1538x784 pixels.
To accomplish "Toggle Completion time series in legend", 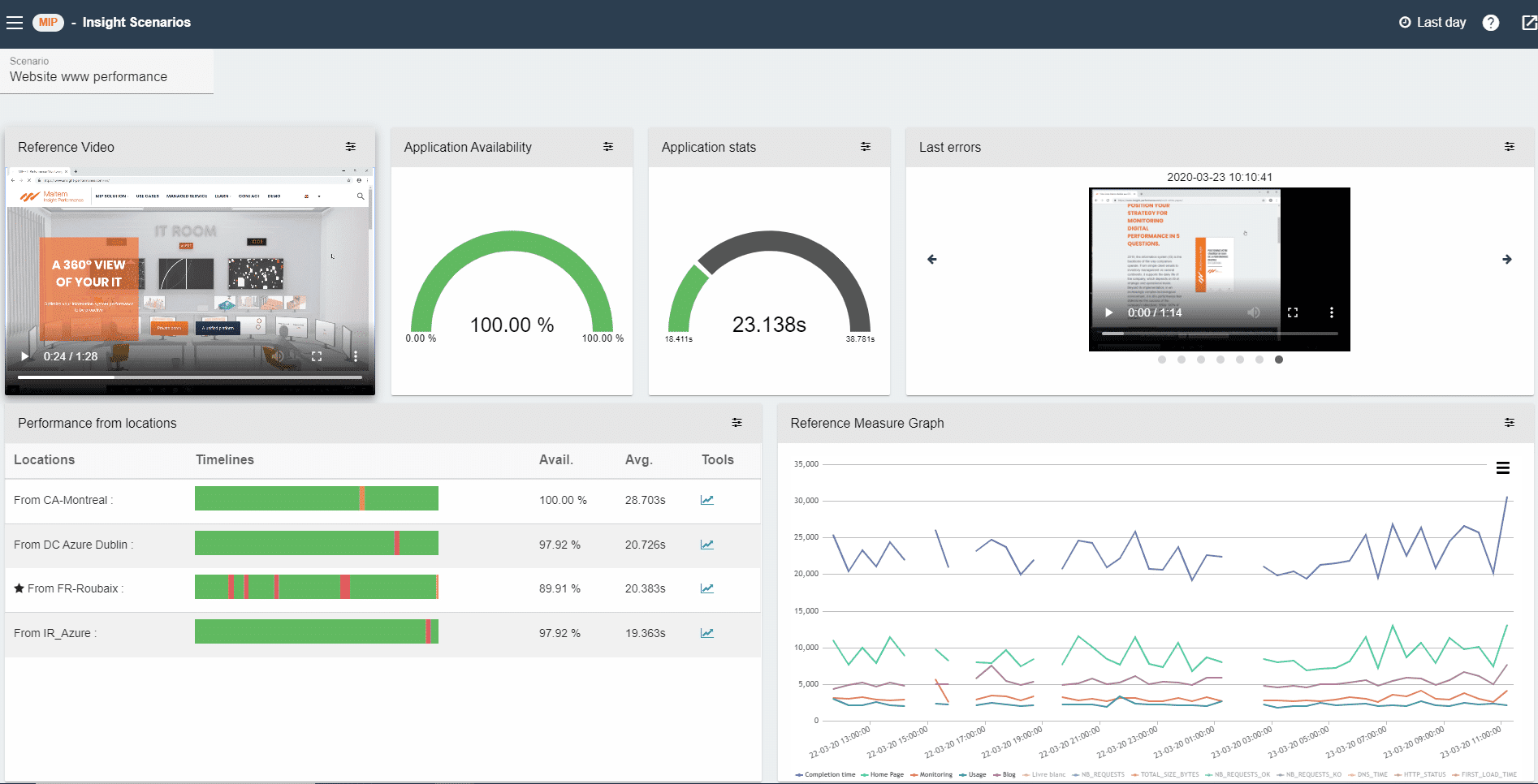I will (x=829, y=774).
